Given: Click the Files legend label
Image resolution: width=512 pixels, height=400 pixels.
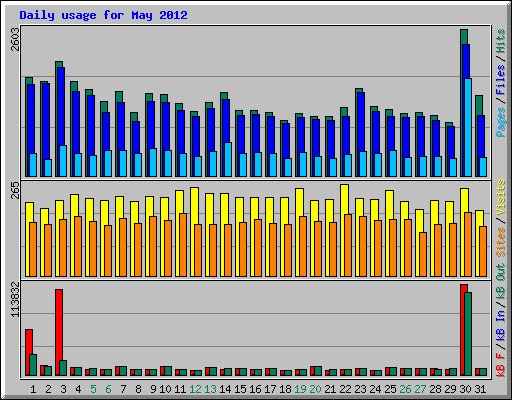Looking at the screenshot, I should pos(501,80).
